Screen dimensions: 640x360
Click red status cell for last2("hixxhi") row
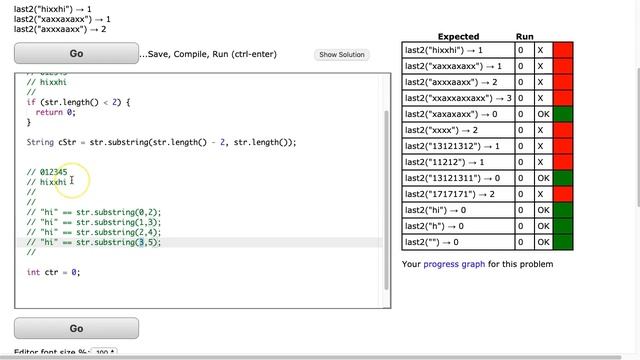563,50
